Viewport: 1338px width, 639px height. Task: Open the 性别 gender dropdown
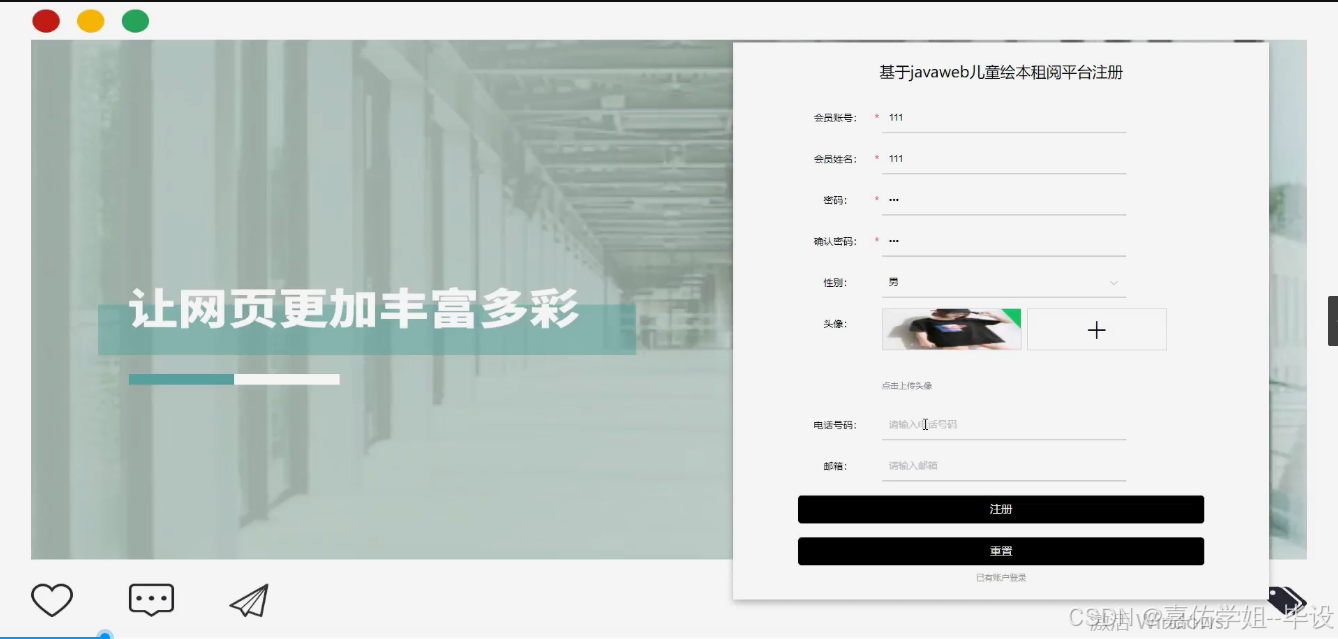(x=1002, y=281)
